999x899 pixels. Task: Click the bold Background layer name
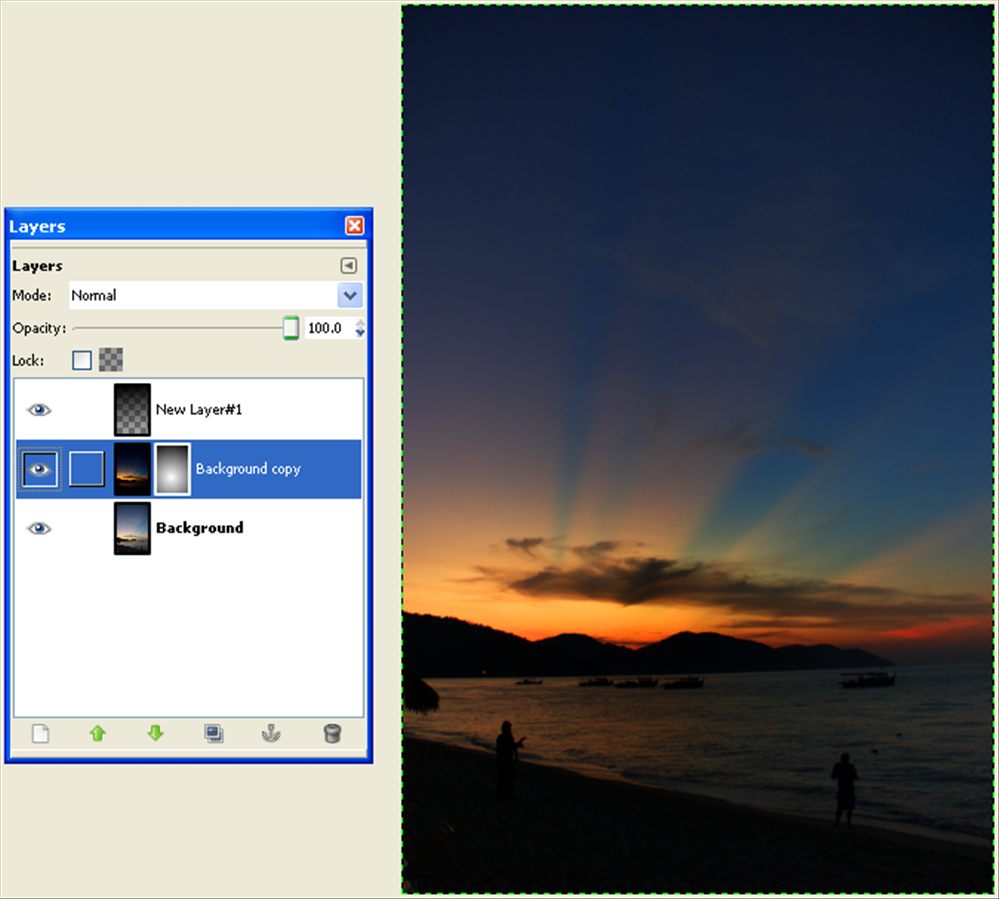click(x=199, y=528)
